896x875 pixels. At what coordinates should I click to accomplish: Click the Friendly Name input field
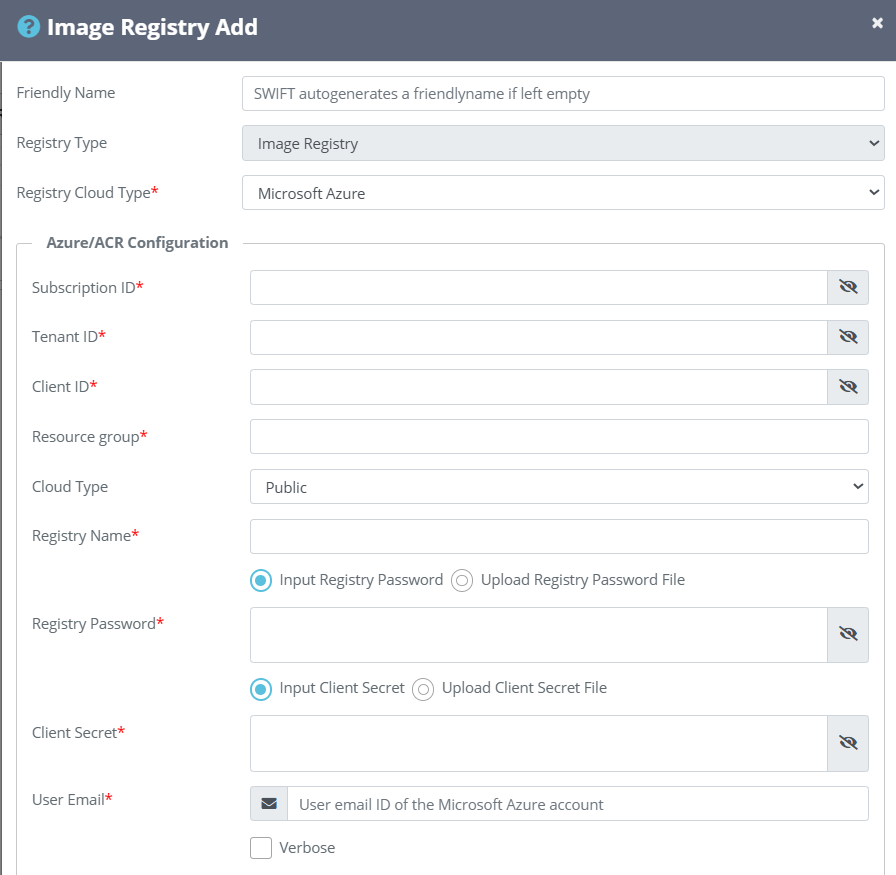(x=563, y=94)
